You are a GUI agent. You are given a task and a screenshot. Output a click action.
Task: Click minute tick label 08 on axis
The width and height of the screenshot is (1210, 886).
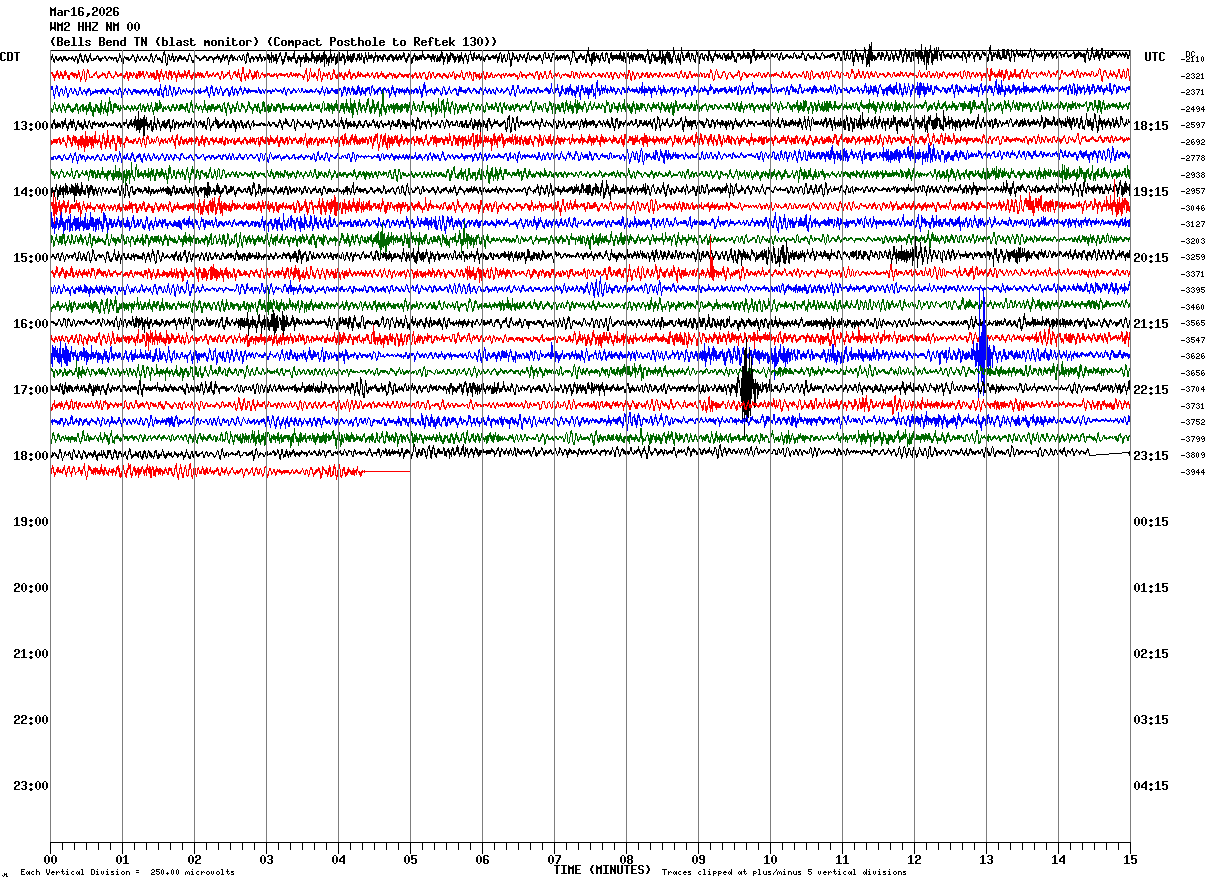(x=626, y=860)
